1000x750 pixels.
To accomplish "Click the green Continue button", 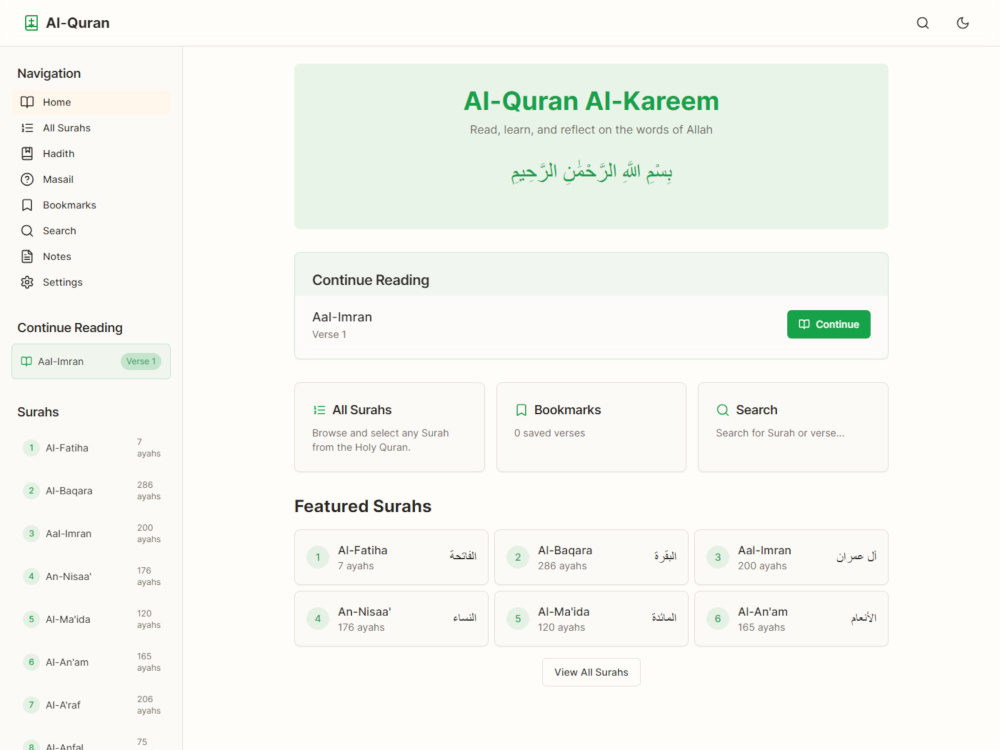I will pos(828,324).
